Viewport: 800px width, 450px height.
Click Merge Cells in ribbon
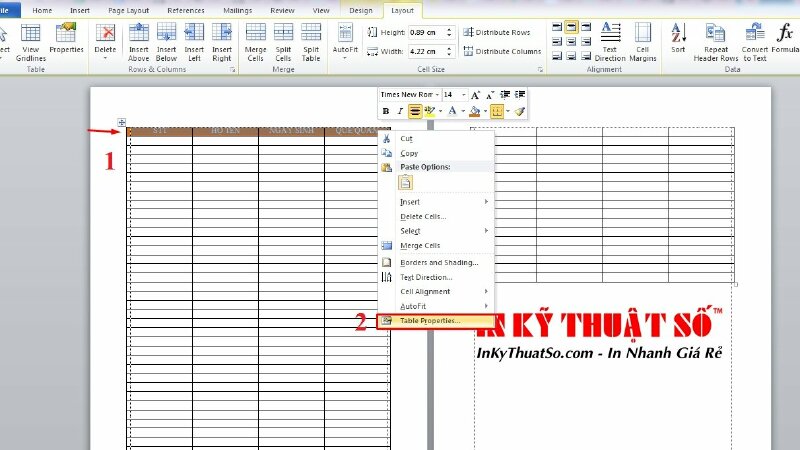(256, 43)
